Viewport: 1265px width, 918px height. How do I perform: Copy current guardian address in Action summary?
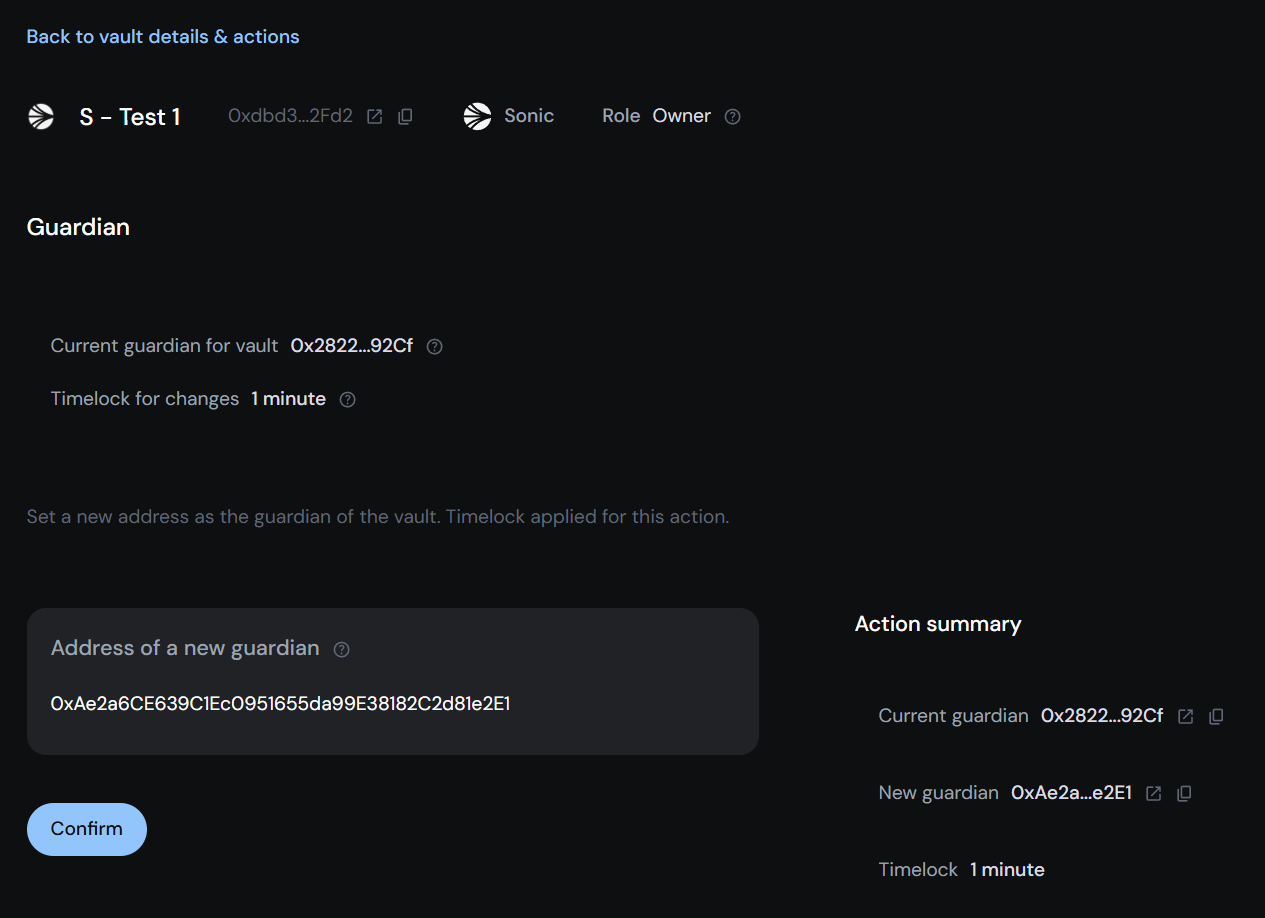1216,717
